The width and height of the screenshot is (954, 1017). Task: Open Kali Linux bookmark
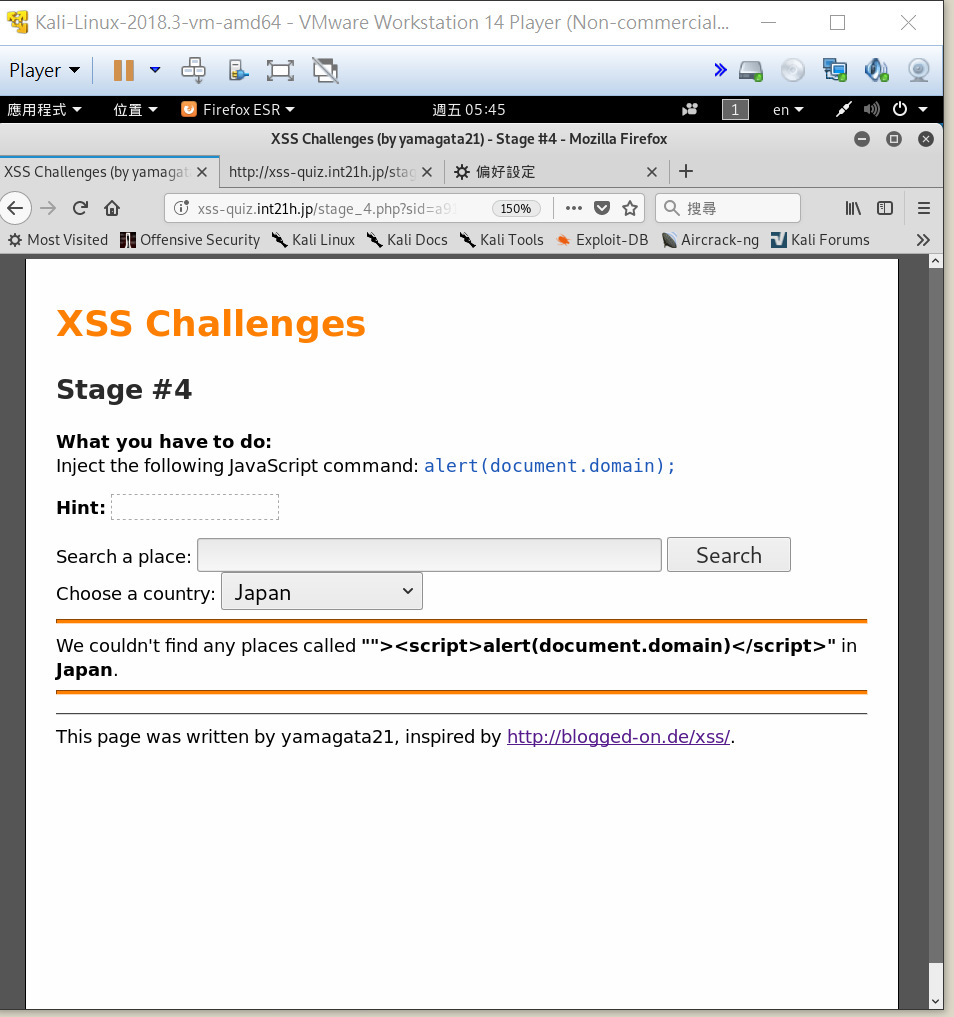click(x=313, y=240)
